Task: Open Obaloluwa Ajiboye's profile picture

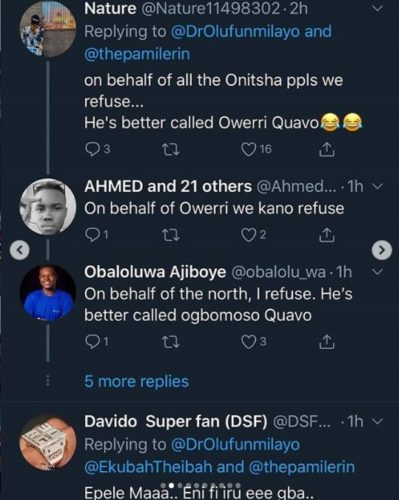Action: tap(48, 293)
